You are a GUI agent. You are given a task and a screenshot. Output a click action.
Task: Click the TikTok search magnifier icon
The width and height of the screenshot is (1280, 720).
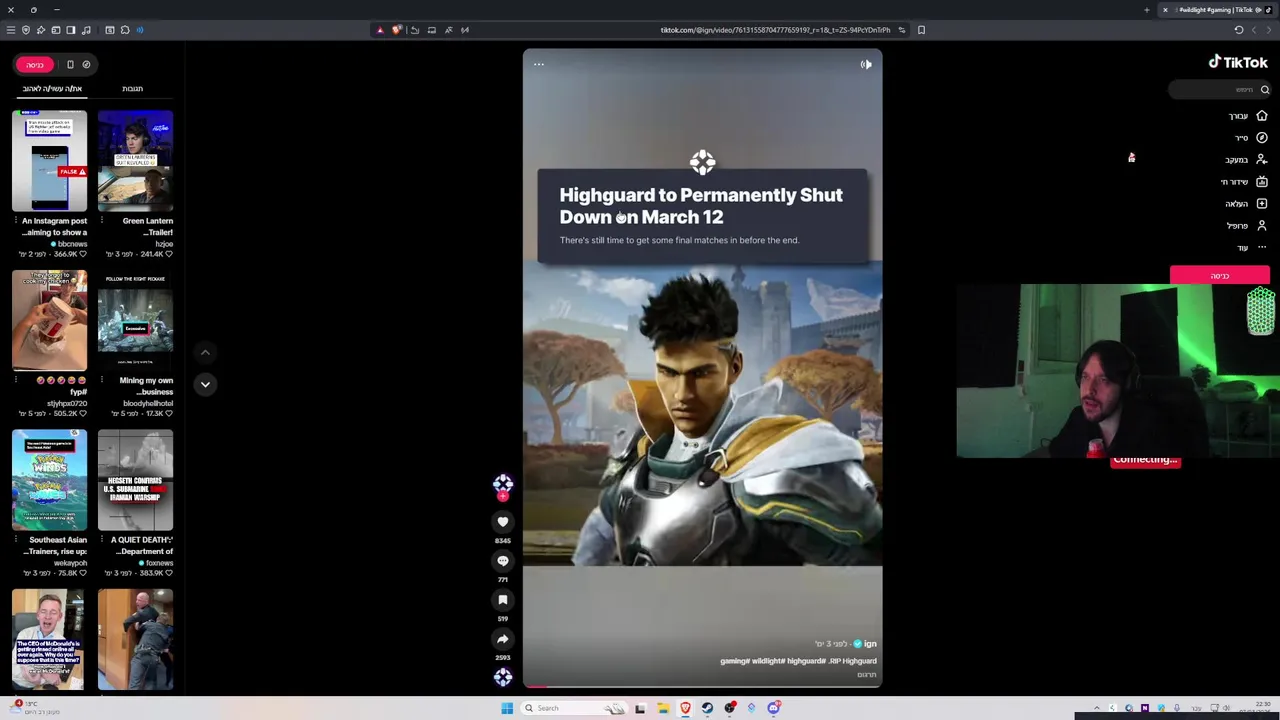tap(1264, 90)
